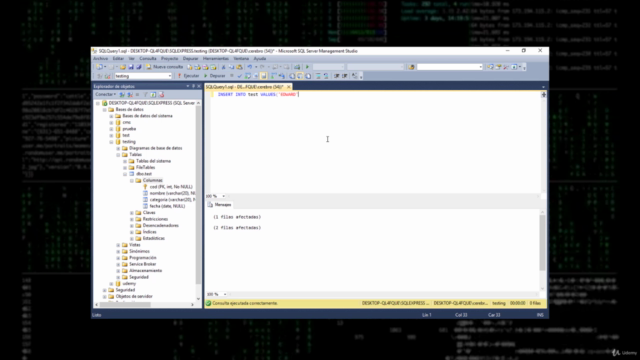Toggle auto-hide pin on Explorador de objetos
The height and width of the screenshot is (360, 640).
pyautogui.click(x=193, y=86)
